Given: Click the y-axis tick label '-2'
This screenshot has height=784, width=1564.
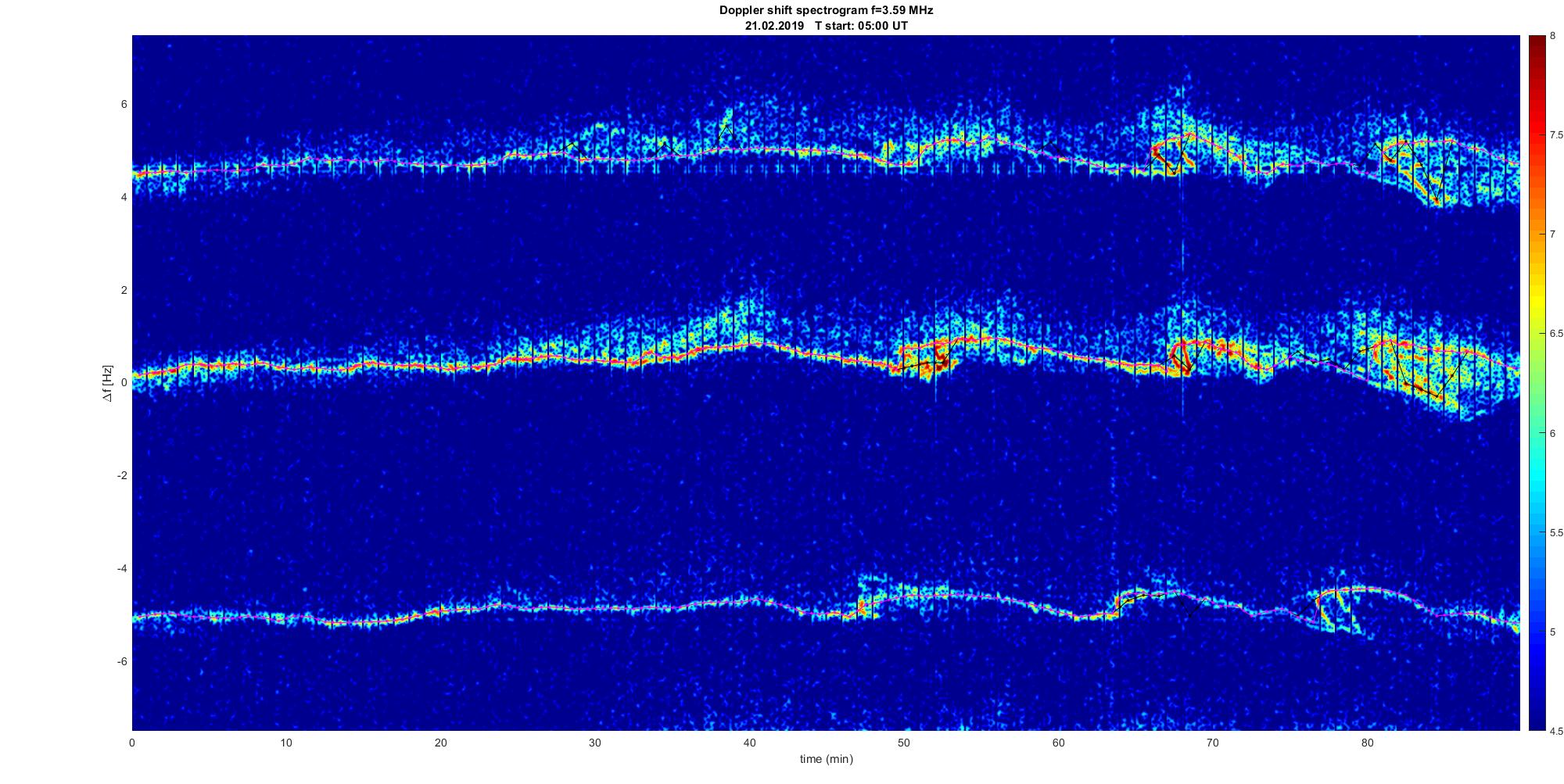Looking at the screenshot, I should pos(121,476).
